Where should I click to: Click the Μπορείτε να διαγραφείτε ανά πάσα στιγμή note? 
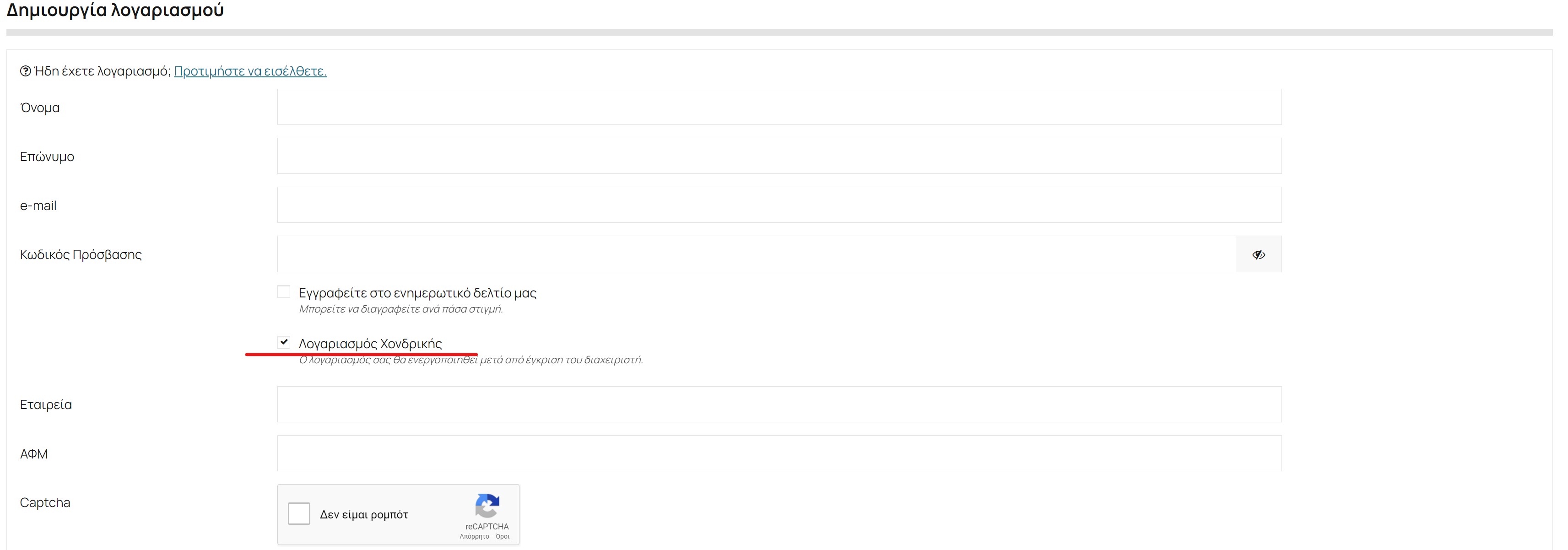400,309
